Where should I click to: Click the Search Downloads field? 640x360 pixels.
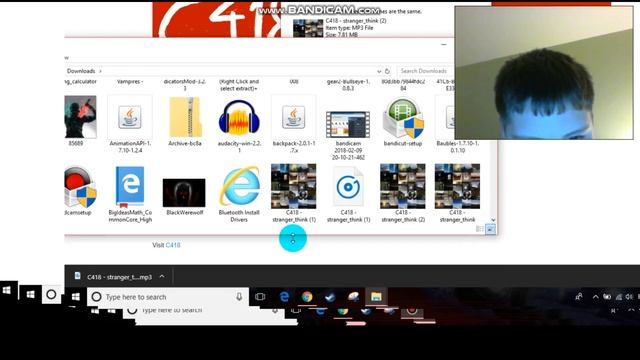[x=425, y=71]
